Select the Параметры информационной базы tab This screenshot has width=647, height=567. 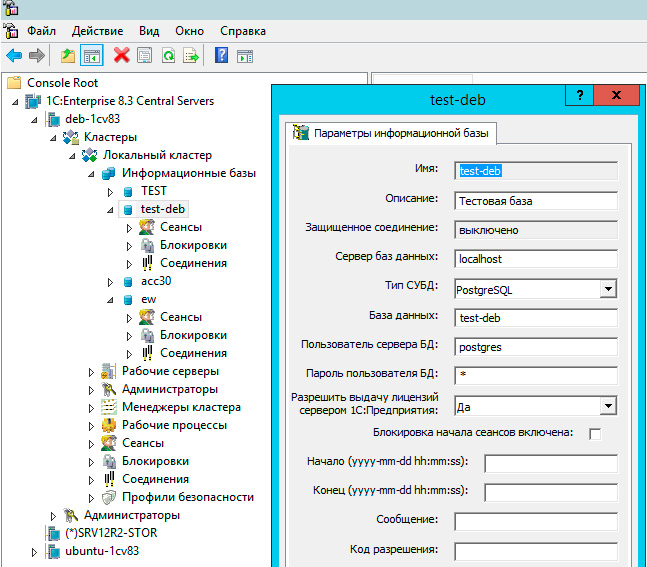pyautogui.click(x=392, y=133)
